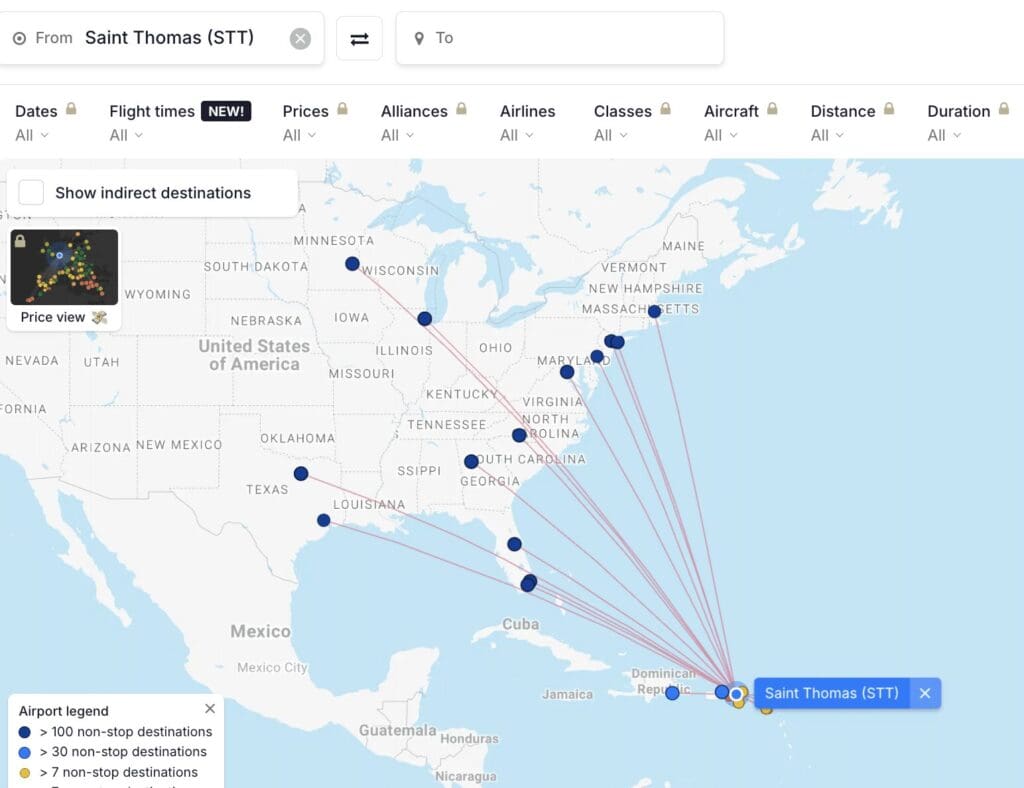Expand the Flight times filter
The image size is (1024, 788).
126,135
